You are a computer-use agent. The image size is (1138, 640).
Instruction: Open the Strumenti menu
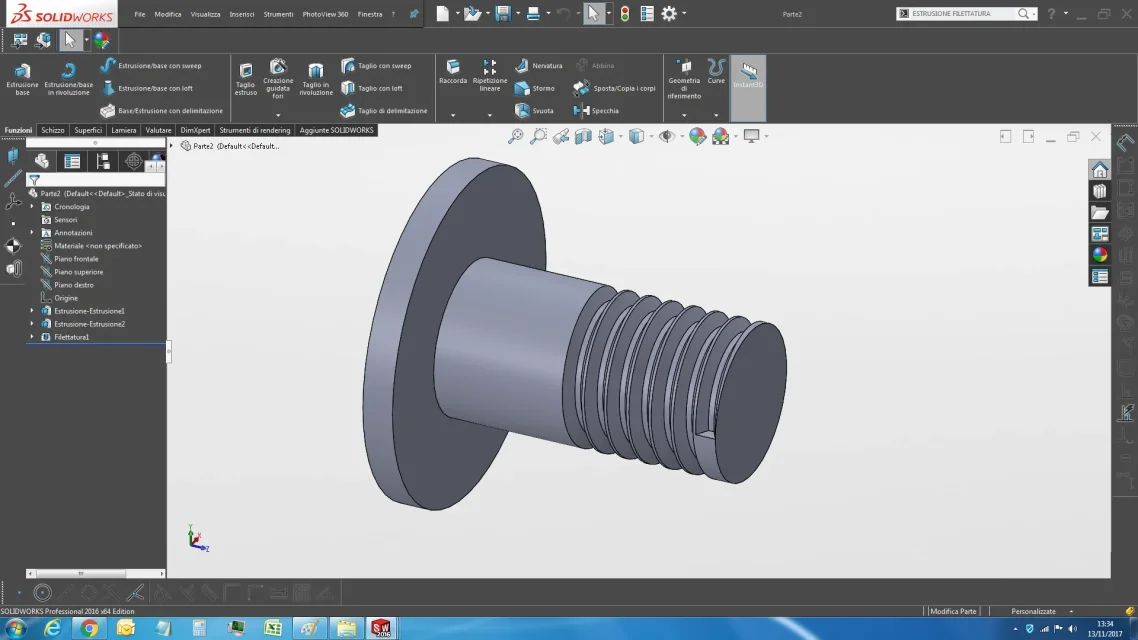coord(278,14)
